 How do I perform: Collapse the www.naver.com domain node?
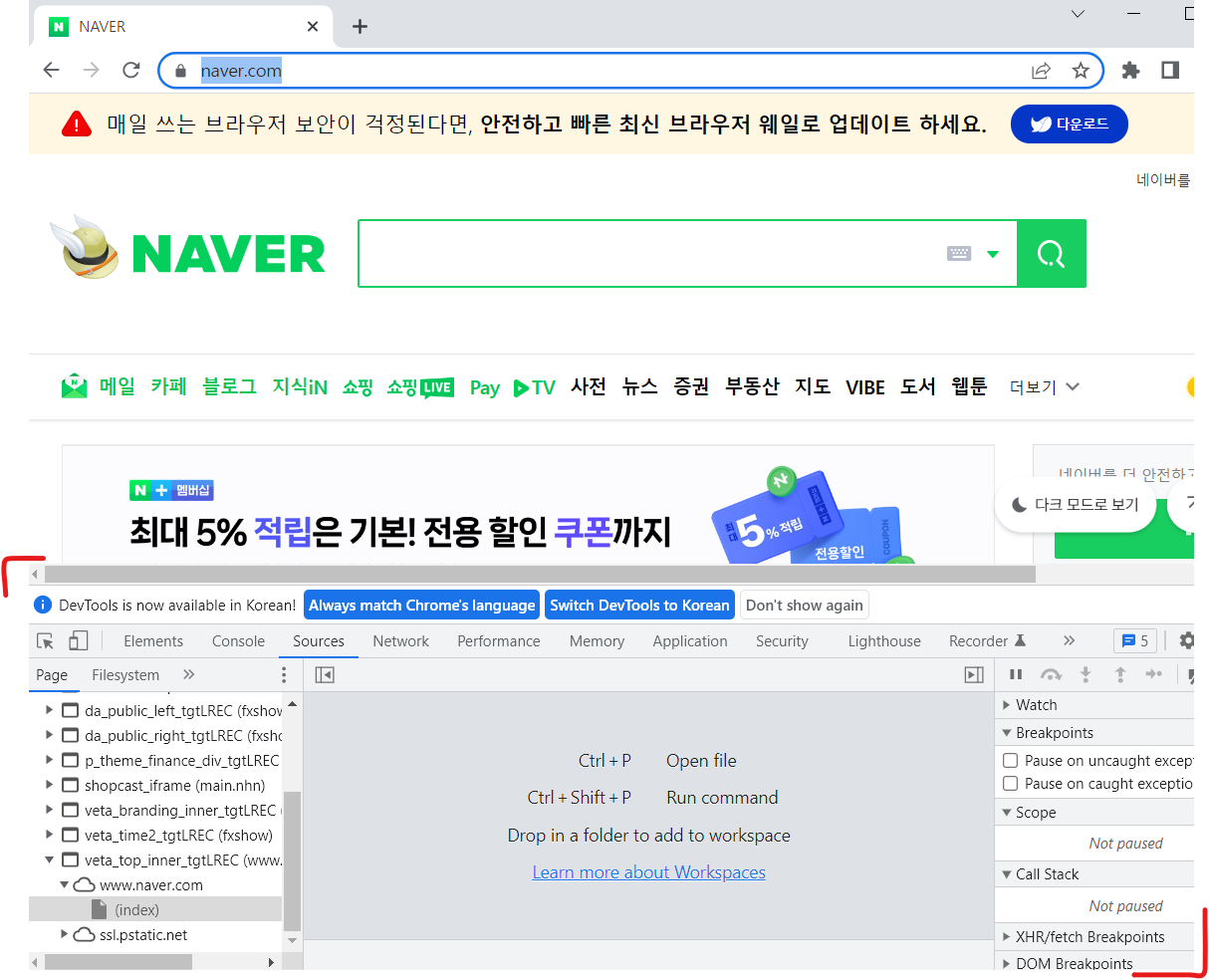pyautogui.click(x=65, y=884)
